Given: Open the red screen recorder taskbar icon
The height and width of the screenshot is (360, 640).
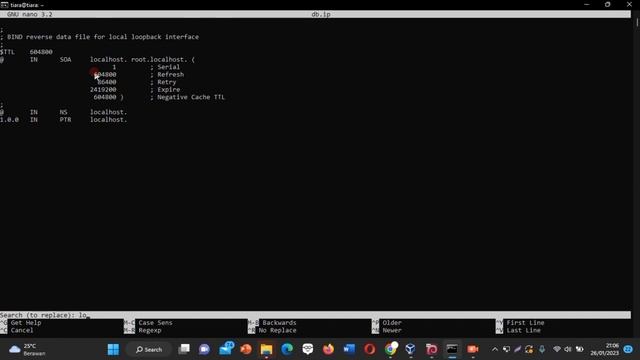Looking at the screenshot, I should point(473,349).
